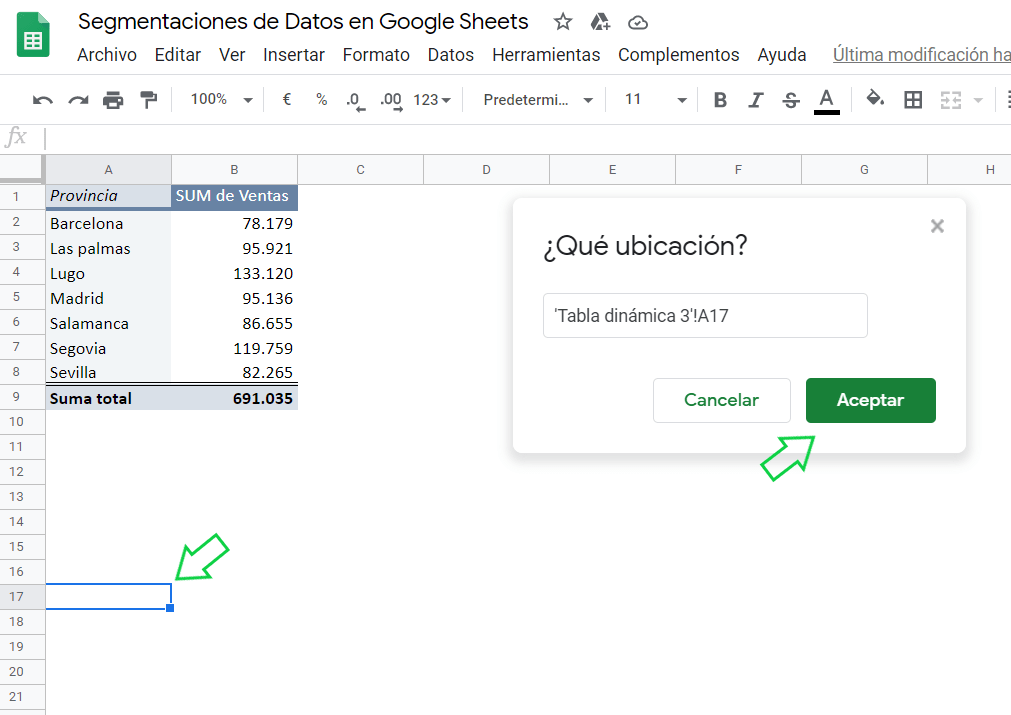Select the 691.035 total cell

234,398
